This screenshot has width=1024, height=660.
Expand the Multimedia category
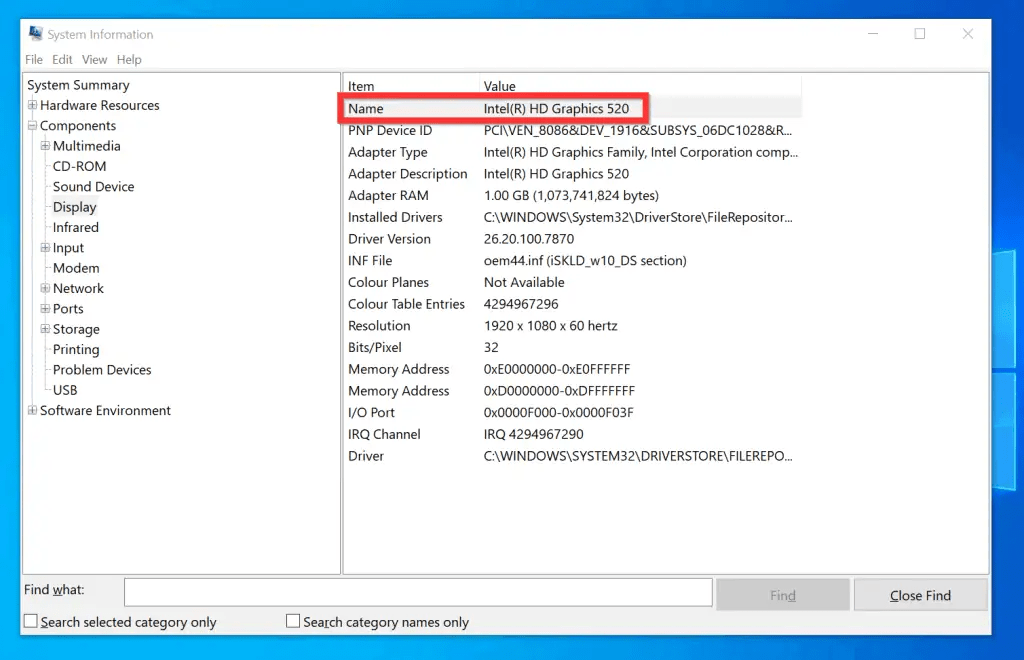(x=45, y=145)
